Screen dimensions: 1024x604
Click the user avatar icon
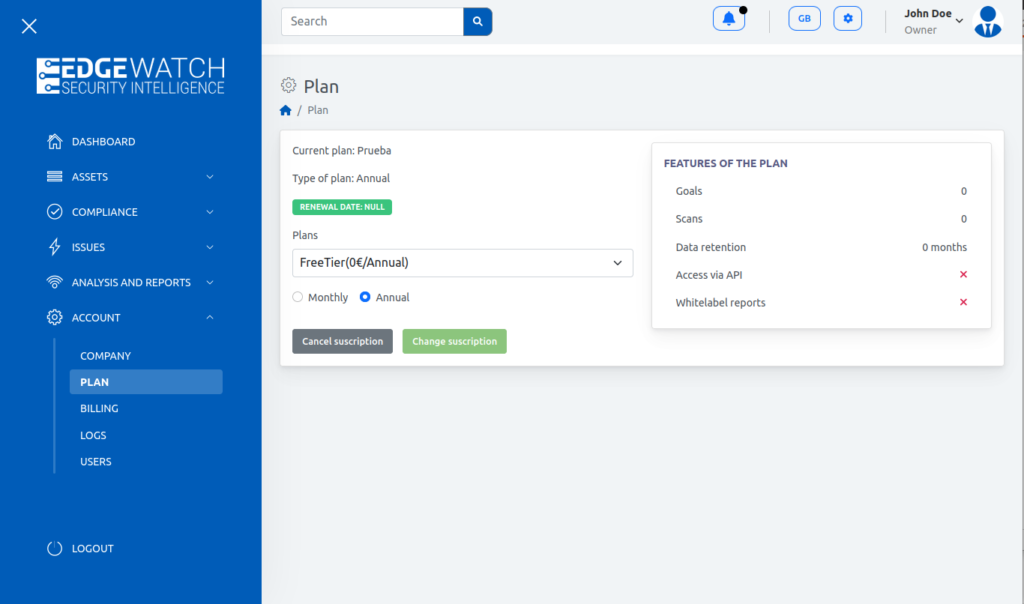click(987, 21)
